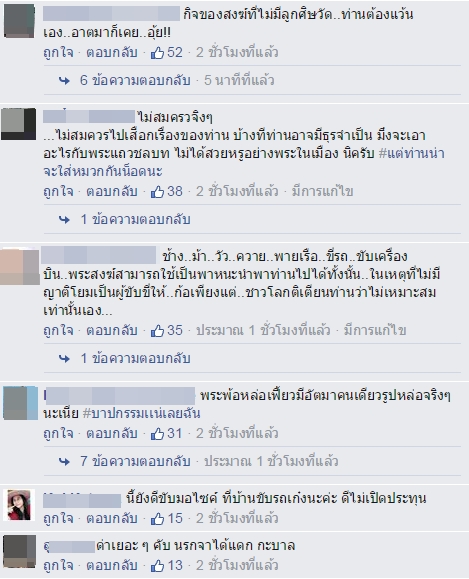Click ตอบกลับ on the comment with 15 likes
The image size is (469, 579).
pyautogui.click(x=112, y=518)
